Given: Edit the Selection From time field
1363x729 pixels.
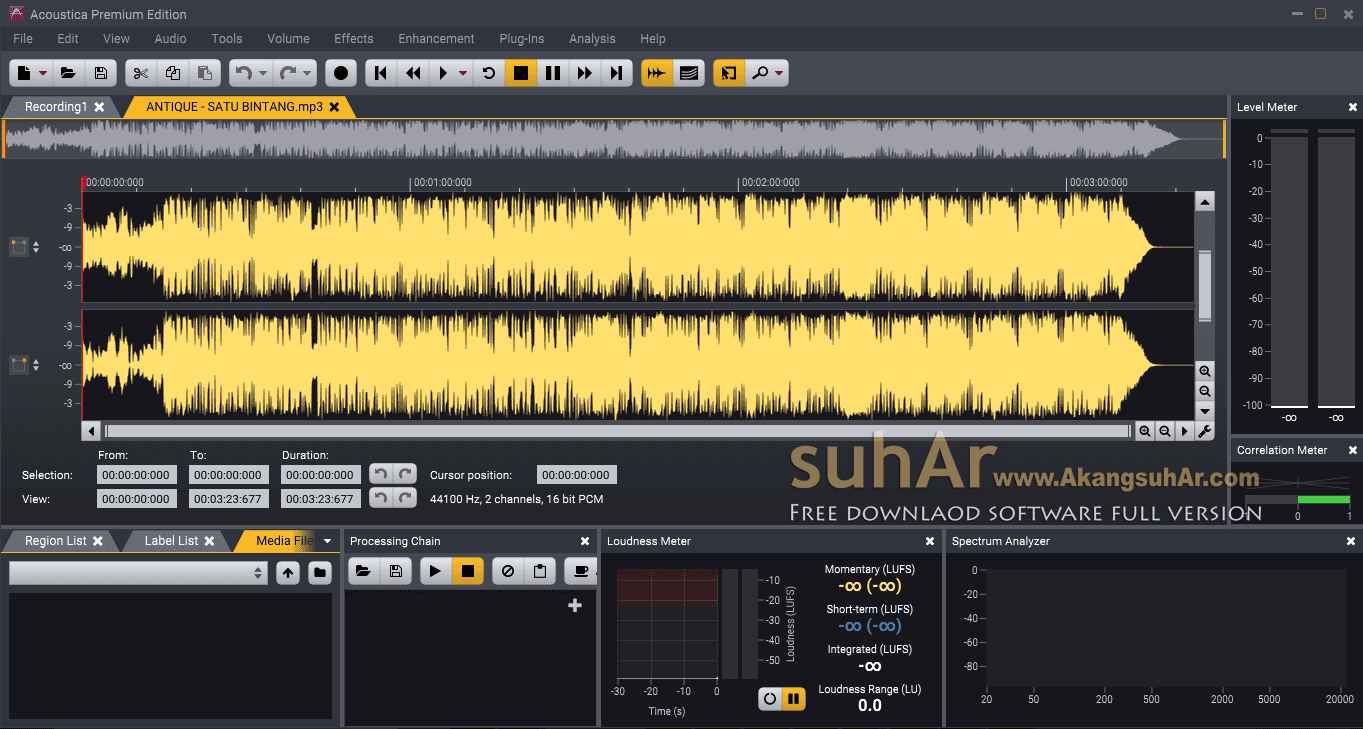Looking at the screenshot, I should [x=137, y=475].
